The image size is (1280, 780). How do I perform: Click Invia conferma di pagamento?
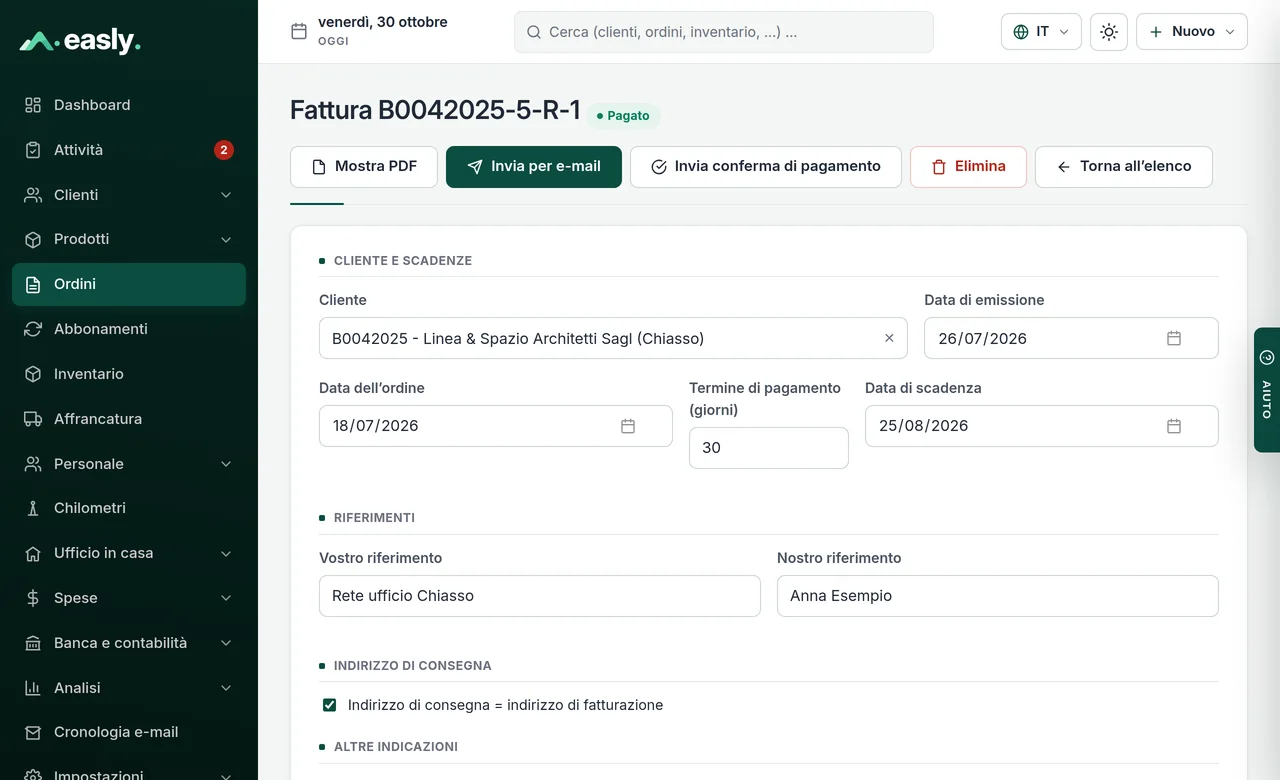pos(766,167)
